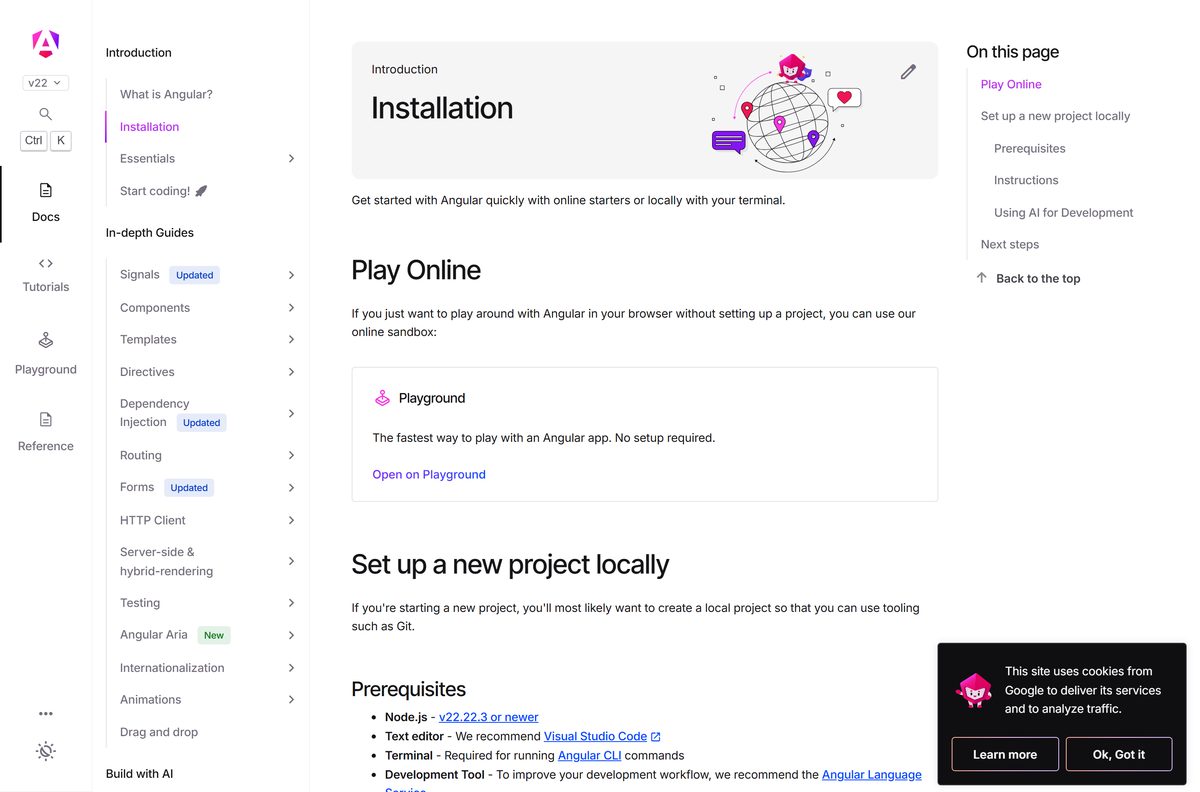Expand the Essentials section
1200x792 pixels.
(291, 159)
